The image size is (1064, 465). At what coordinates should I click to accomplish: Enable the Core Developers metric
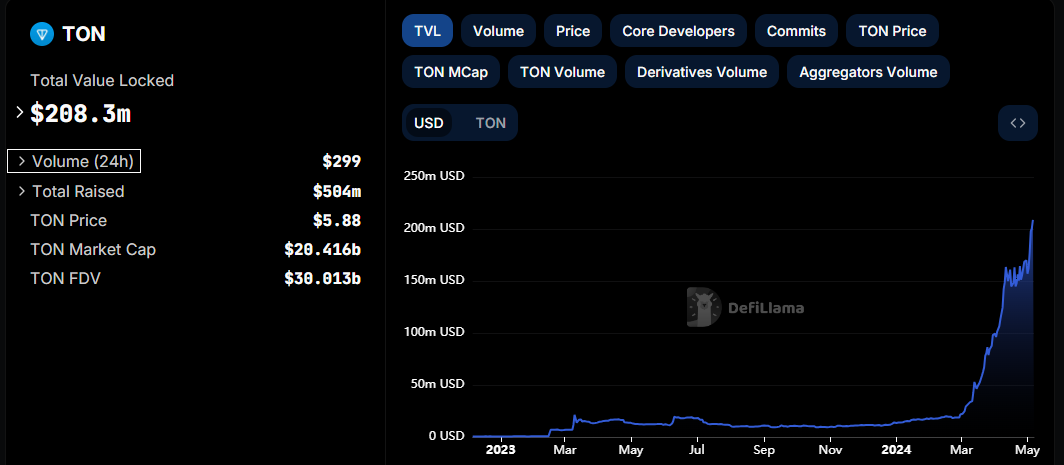[x=679, y=31]
